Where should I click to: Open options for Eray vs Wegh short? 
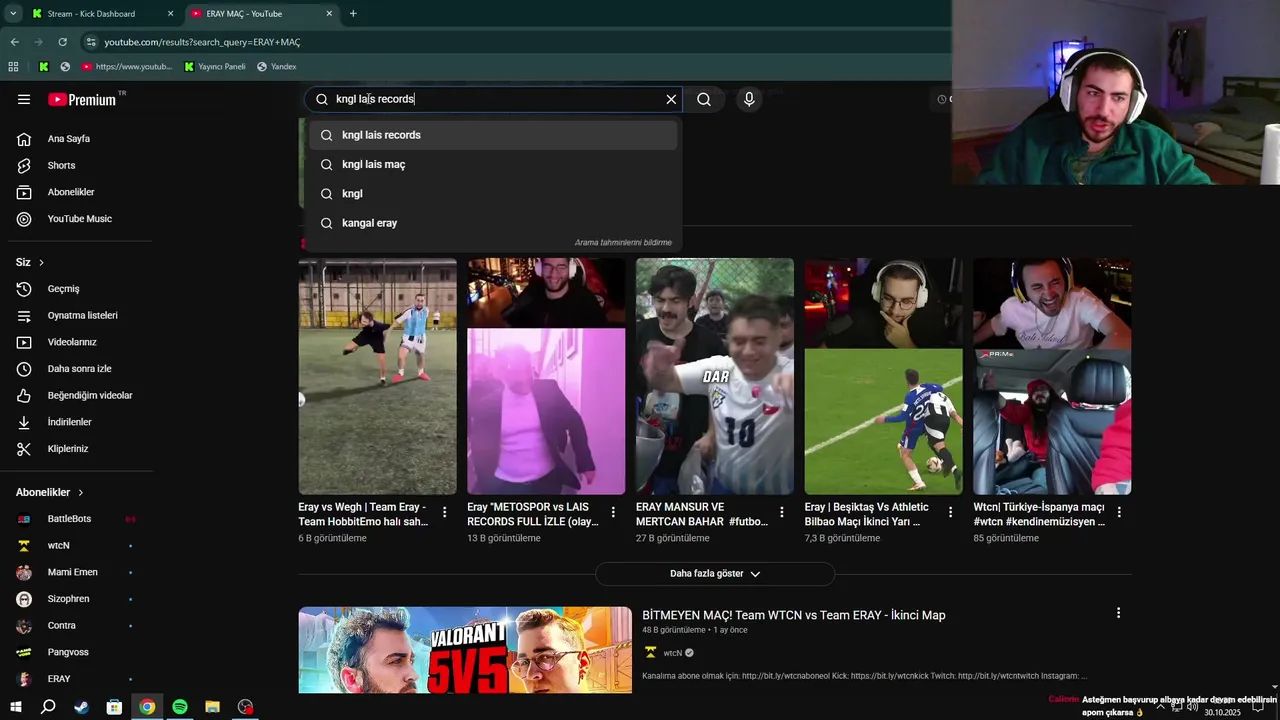pos(444,512)
